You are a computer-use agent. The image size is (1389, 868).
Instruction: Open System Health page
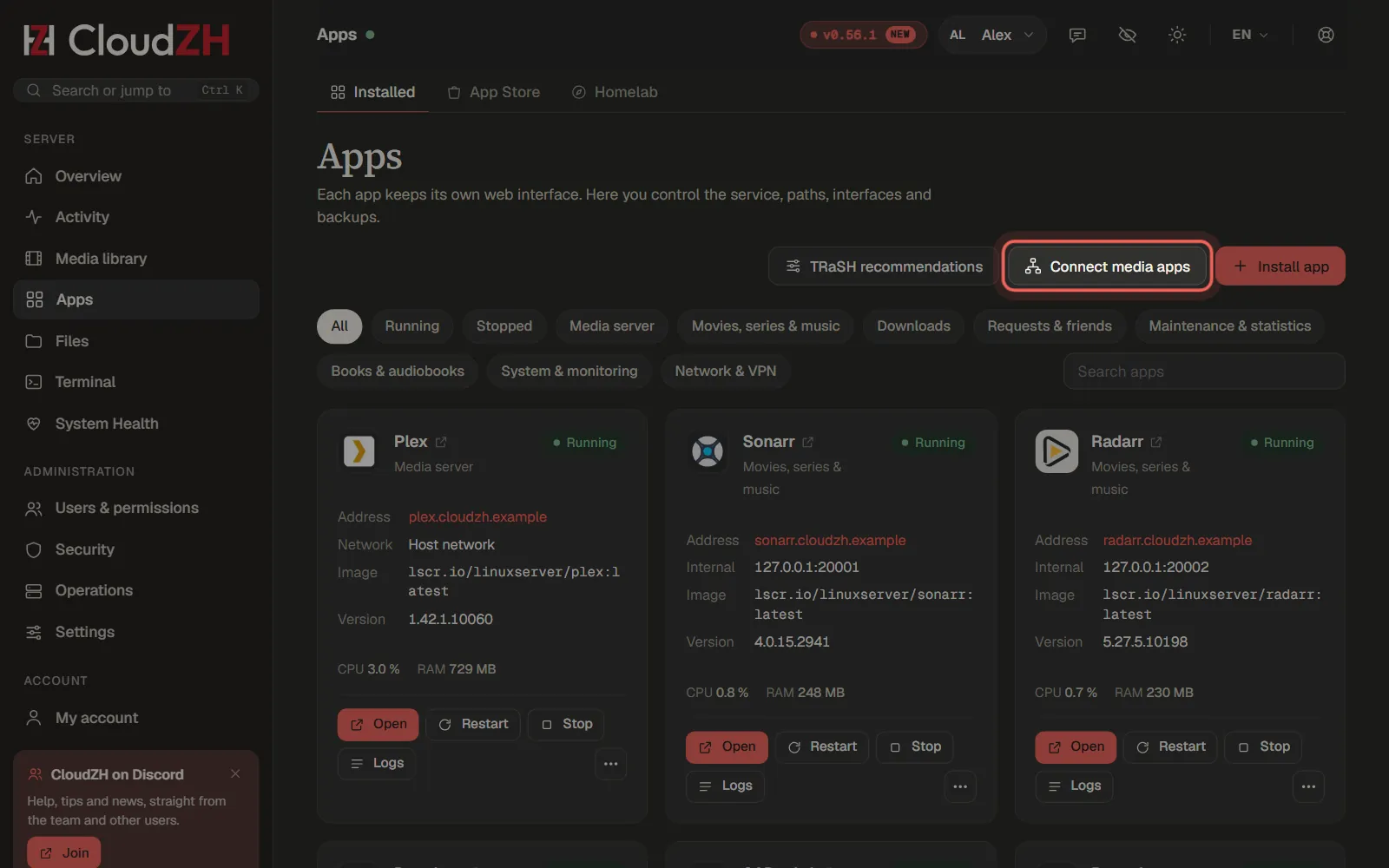click(135, 424)
